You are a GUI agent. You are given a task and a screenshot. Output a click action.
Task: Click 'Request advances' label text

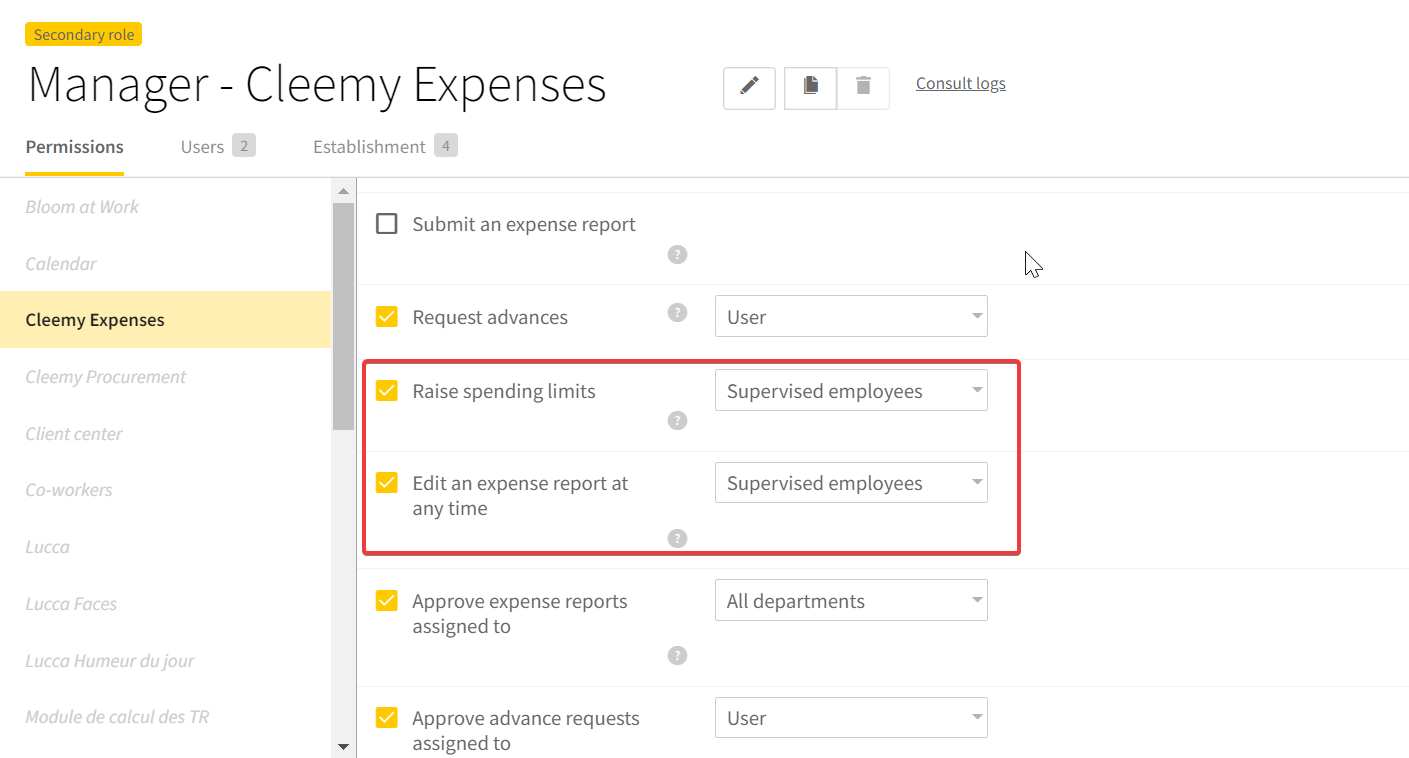point(490,317)
